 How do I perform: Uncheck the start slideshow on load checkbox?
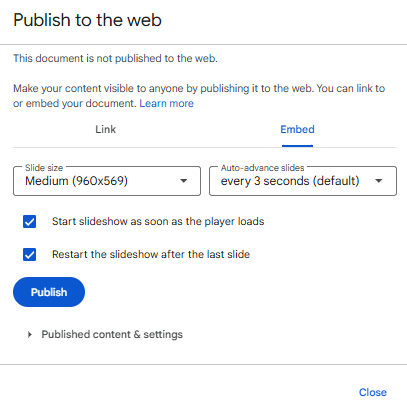click(x=29, y=222)
